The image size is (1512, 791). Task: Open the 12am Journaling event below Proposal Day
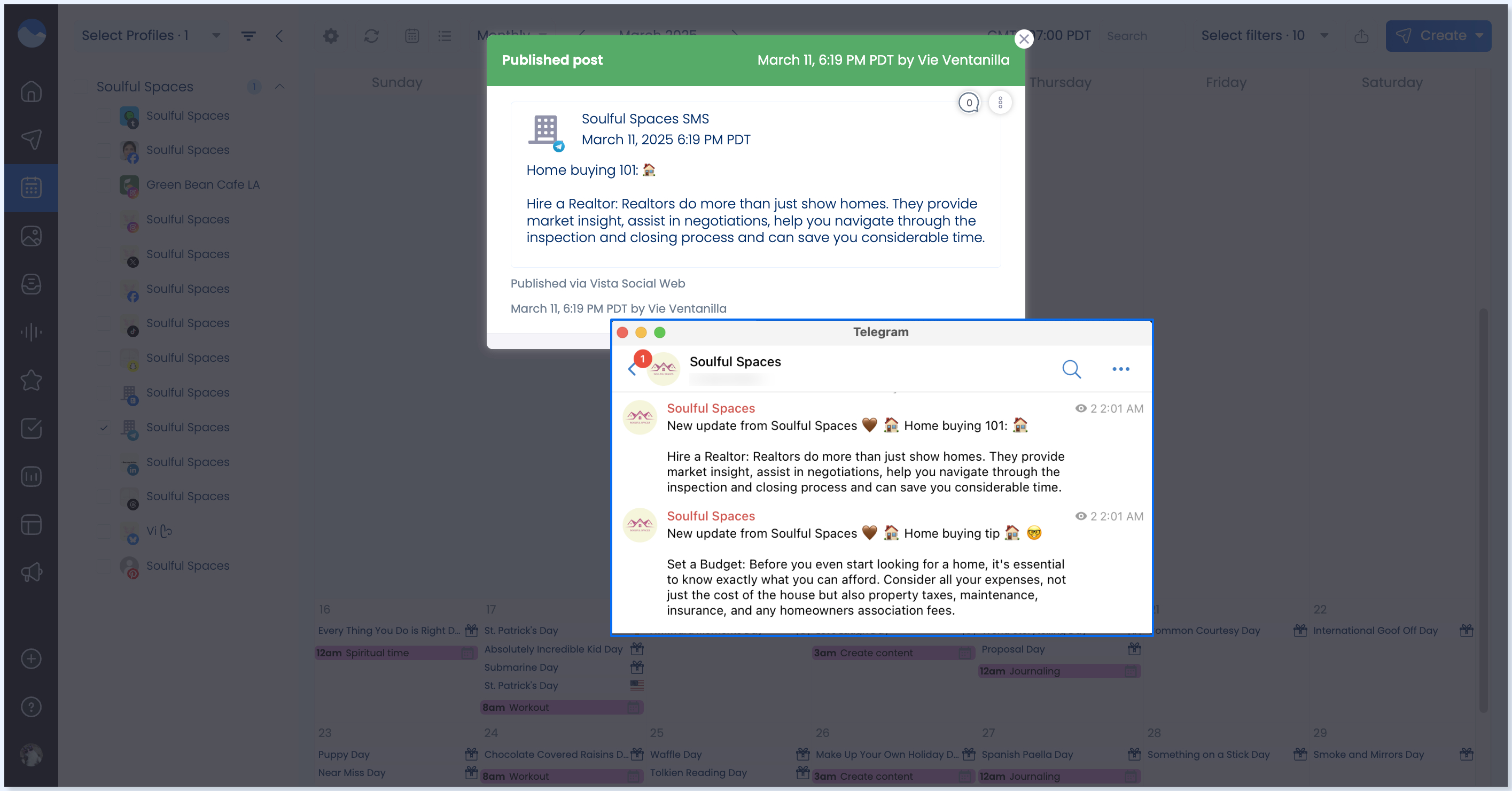pos(1059,671)
